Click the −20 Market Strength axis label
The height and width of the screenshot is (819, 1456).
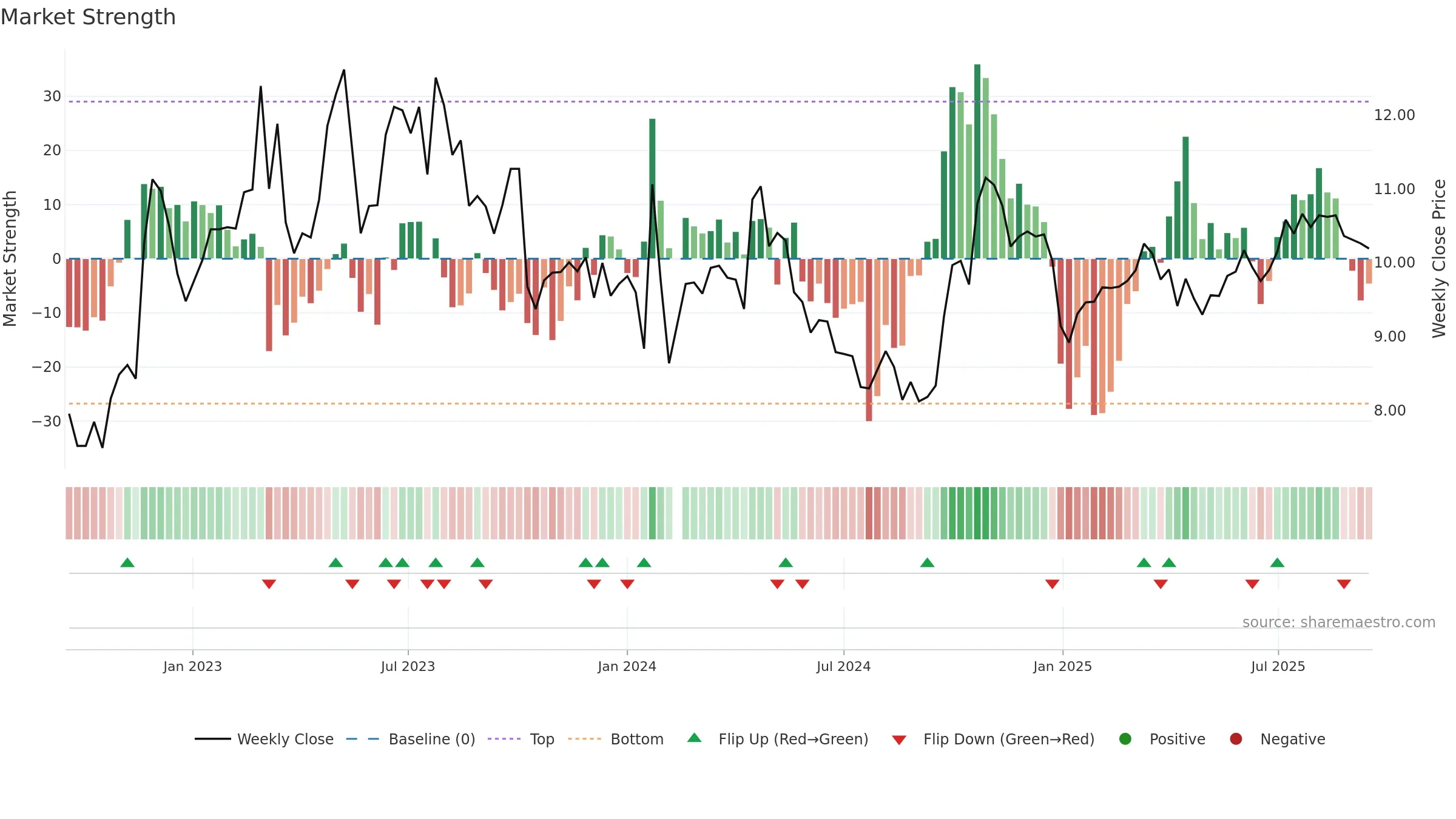pos(47,366)
